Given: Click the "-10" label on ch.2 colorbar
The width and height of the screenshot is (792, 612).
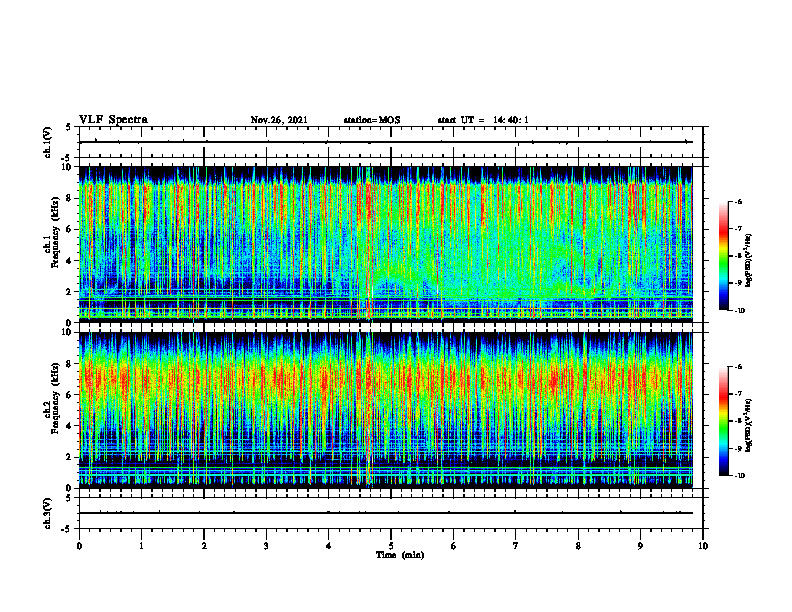Looking at the screenshot, I should point(739,476).
